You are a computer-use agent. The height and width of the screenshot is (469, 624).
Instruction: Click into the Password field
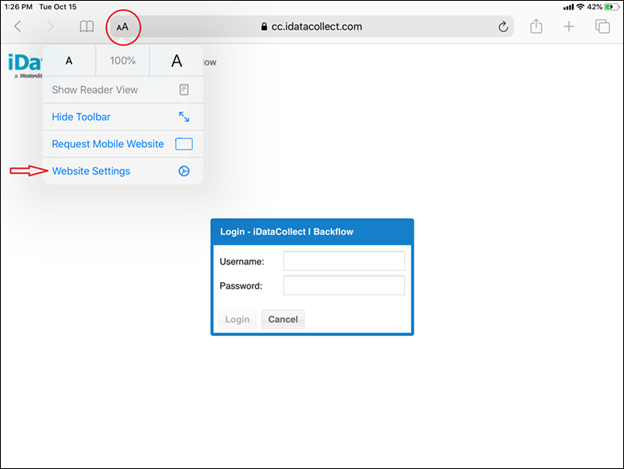coord(344,285)
